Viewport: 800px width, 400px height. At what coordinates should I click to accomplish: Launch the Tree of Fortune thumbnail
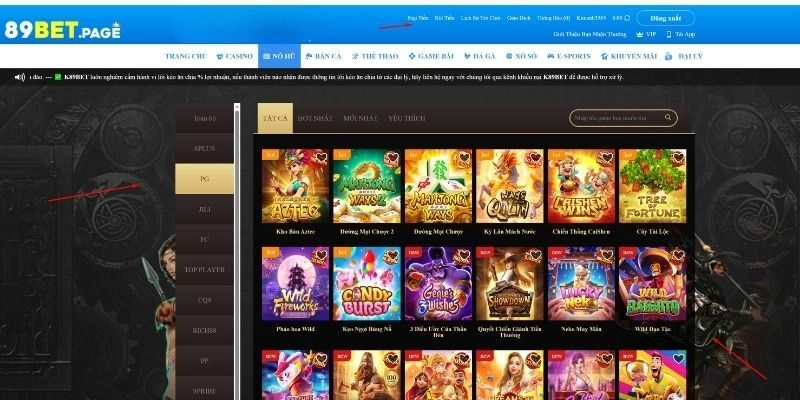653,186
